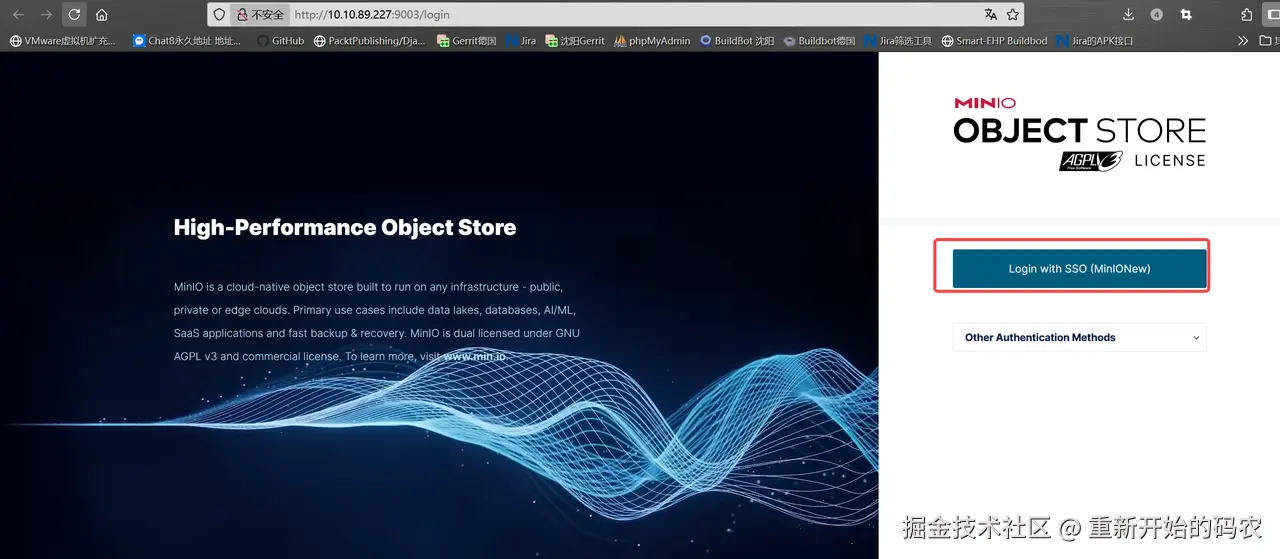Open the BuildBot 沈阳 bookmark

(737, 41)
